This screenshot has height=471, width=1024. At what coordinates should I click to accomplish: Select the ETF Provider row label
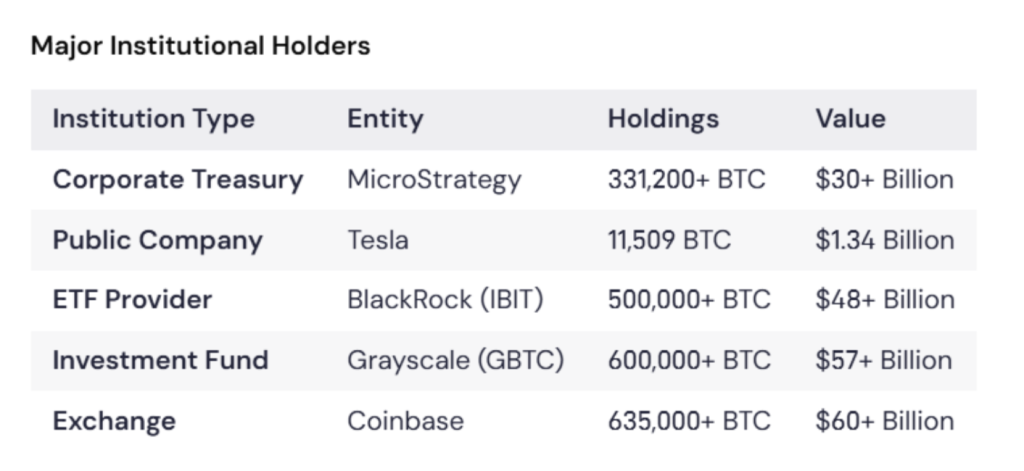[132, 300]
